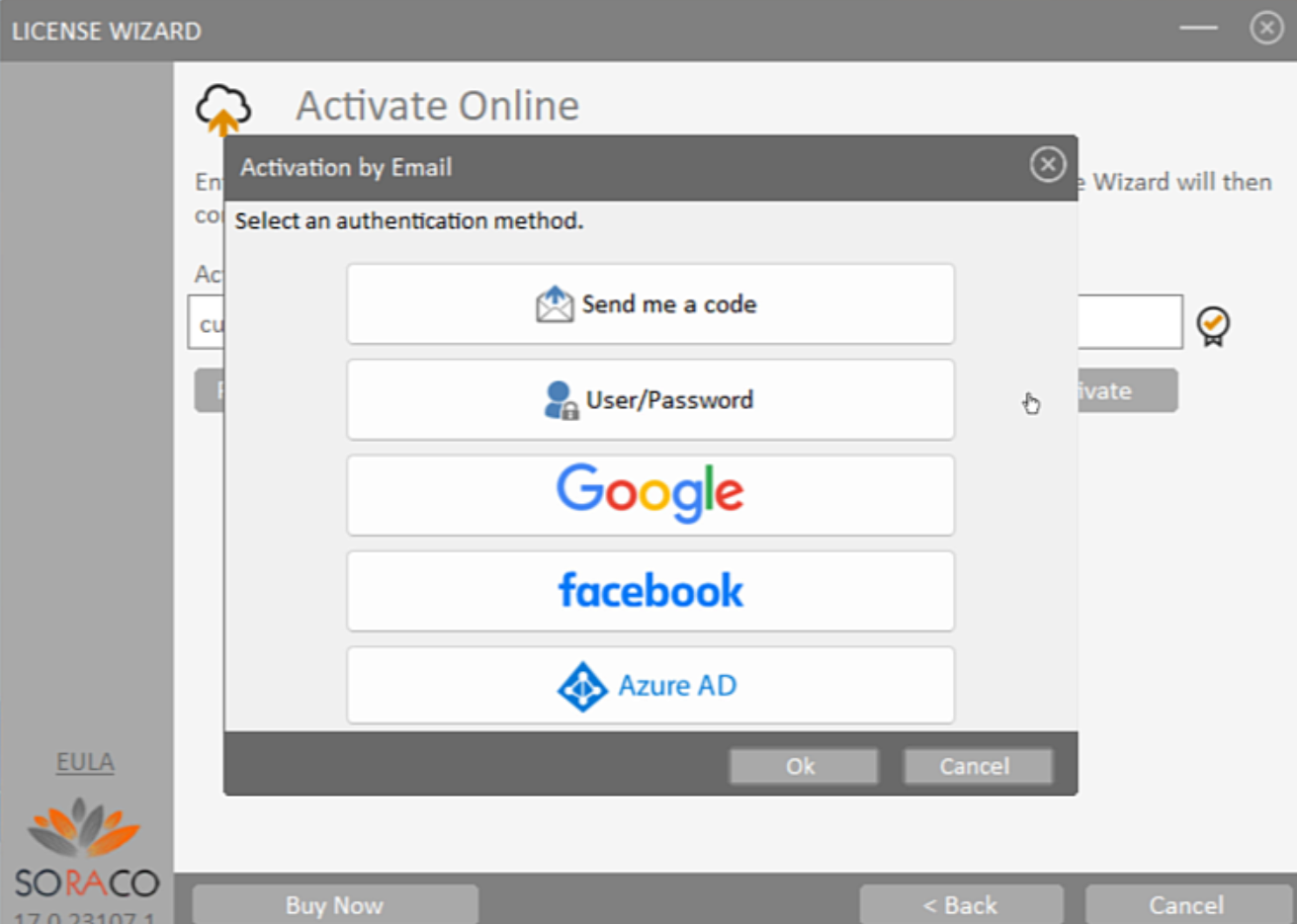Click the User/Password padlock icon
1297x924 pixels.
coord(560,399)
